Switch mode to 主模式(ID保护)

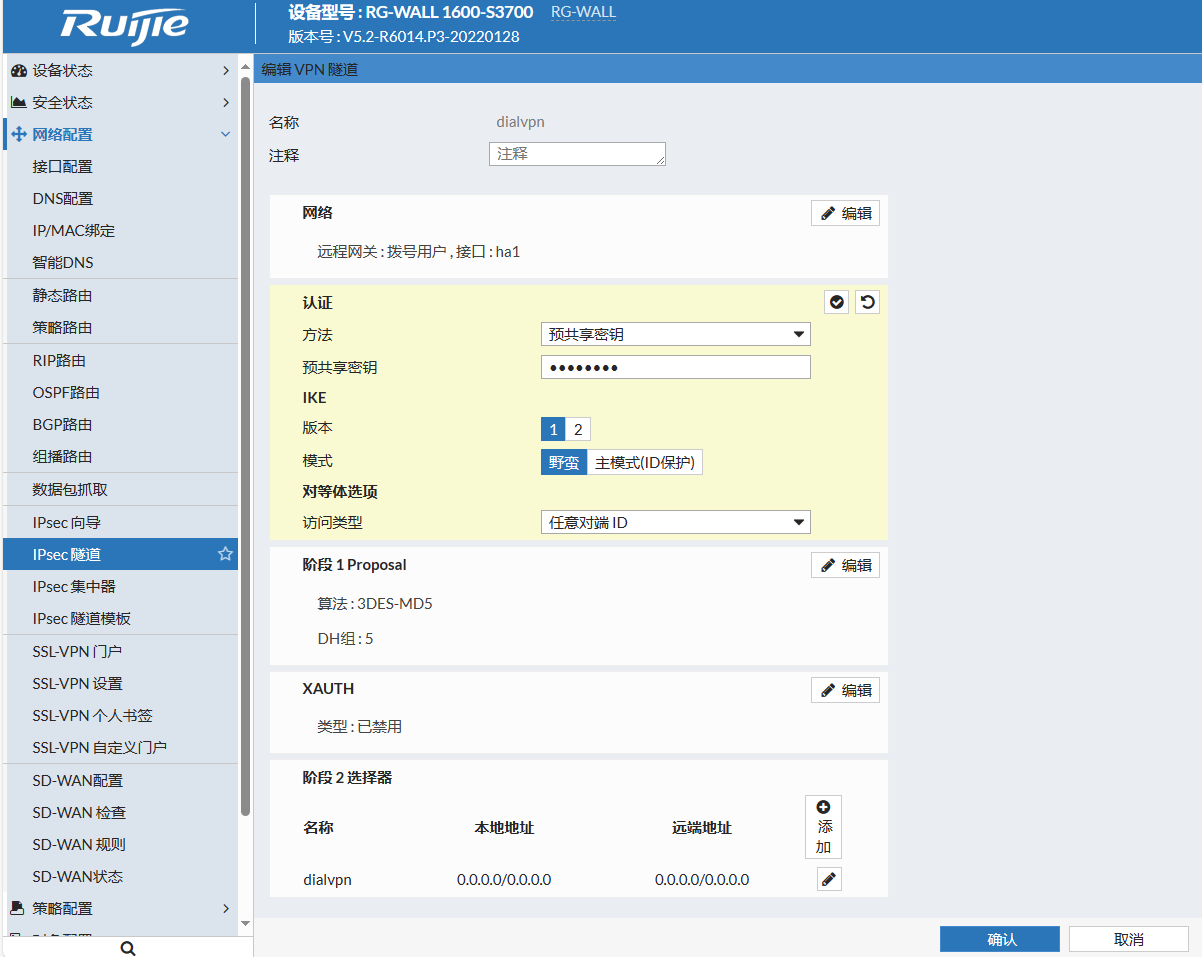coord(645,462)
